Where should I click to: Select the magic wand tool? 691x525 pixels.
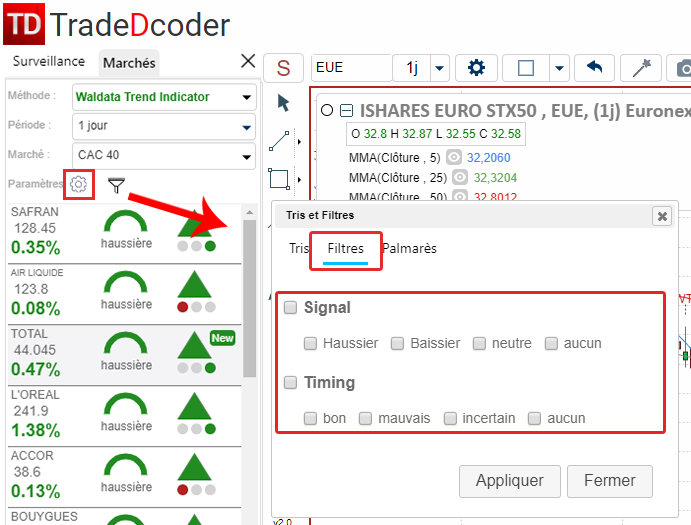tap(641, 68)
